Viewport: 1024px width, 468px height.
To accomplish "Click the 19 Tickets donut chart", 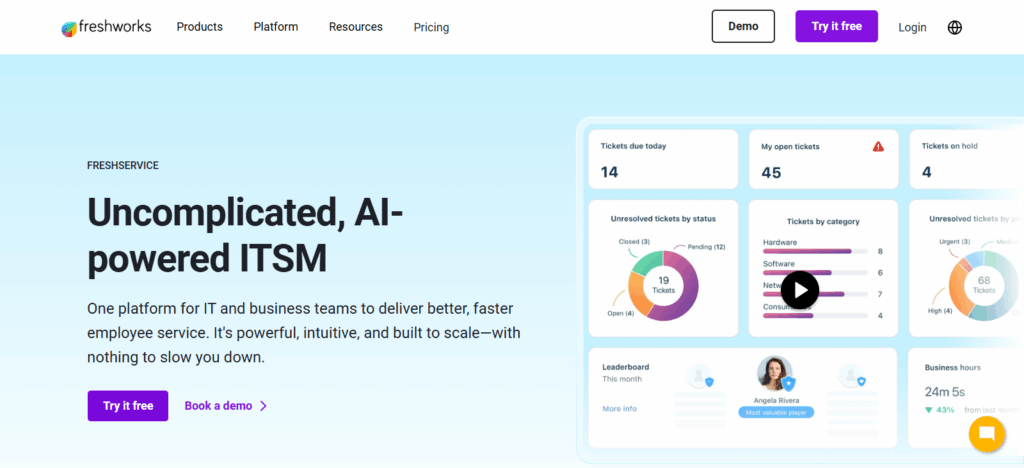I will [661, 285].
